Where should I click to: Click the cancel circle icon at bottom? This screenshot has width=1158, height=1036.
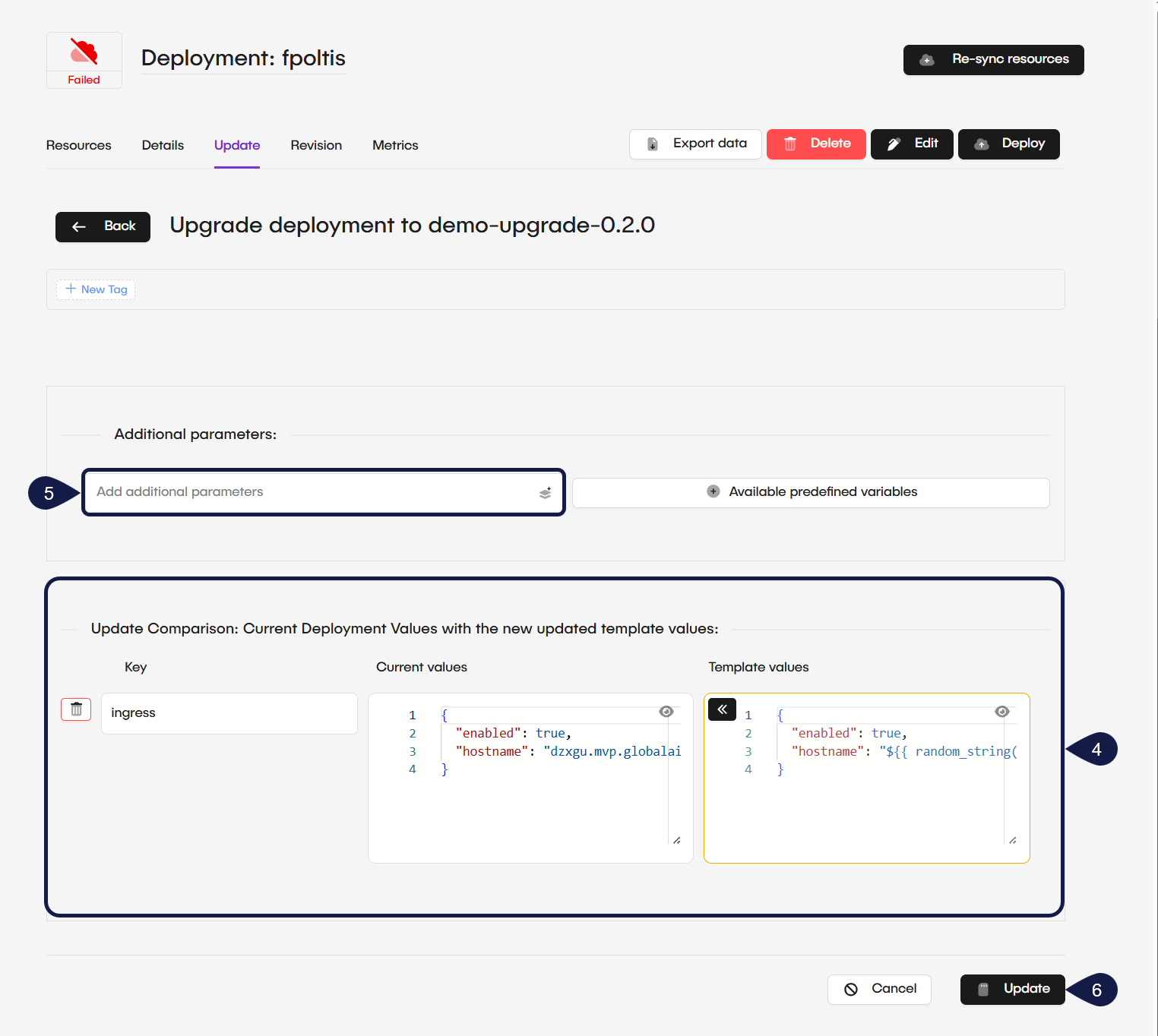pos(851,989)
